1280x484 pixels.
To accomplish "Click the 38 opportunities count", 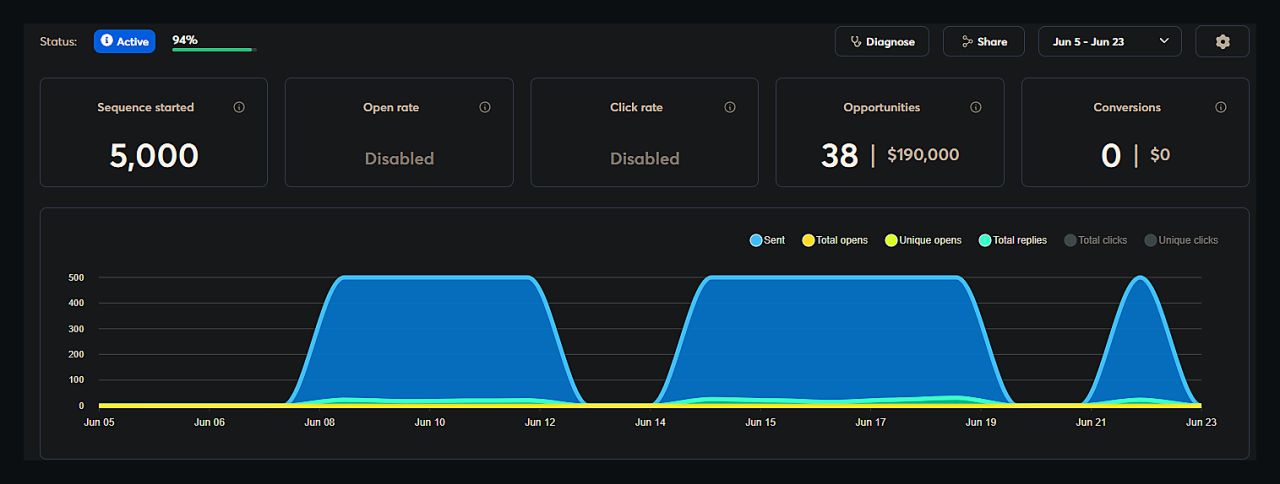I will click(839, 155).
